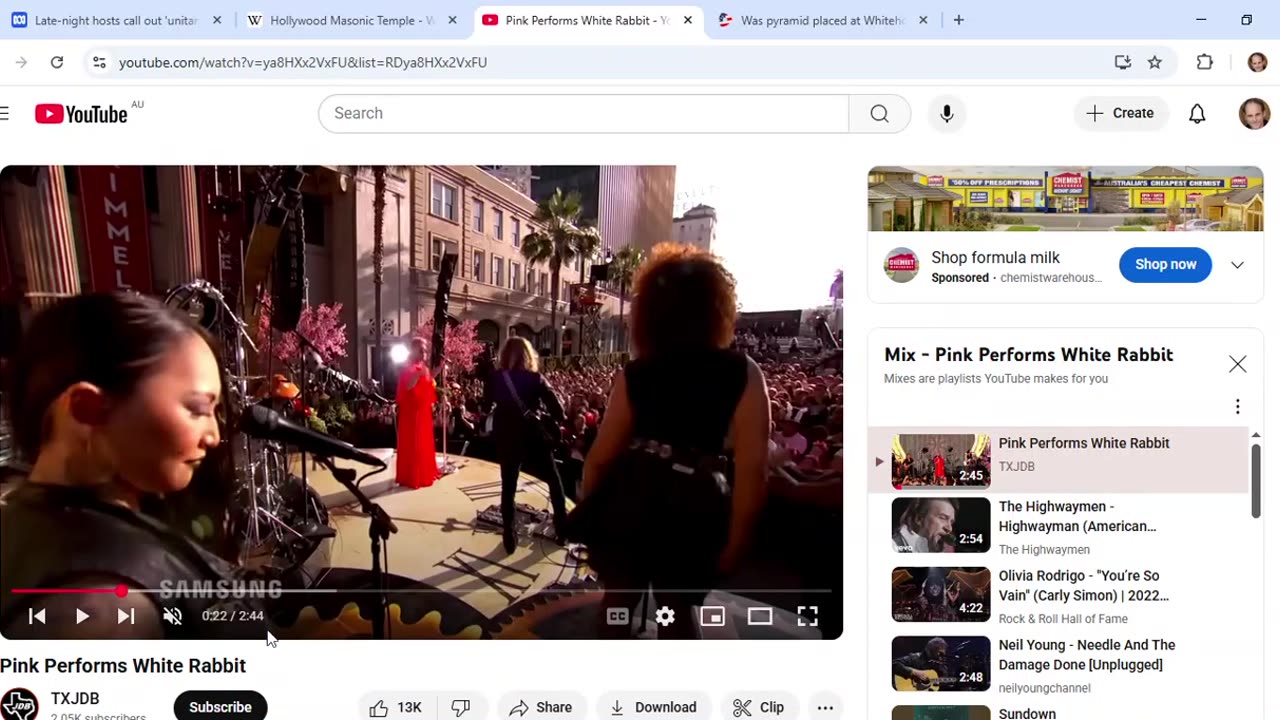The height and width of the screenshot is (720, 1280).
Task: Open the TXJDB channel link
Action: point(75,699)
